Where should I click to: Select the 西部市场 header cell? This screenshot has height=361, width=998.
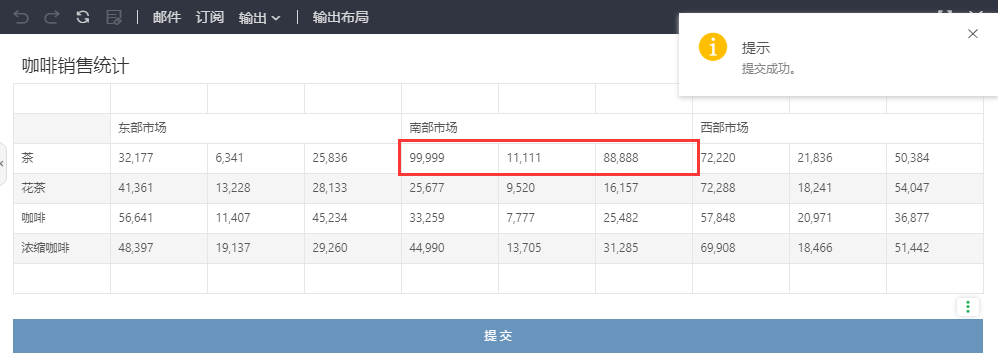click(838, 128)
